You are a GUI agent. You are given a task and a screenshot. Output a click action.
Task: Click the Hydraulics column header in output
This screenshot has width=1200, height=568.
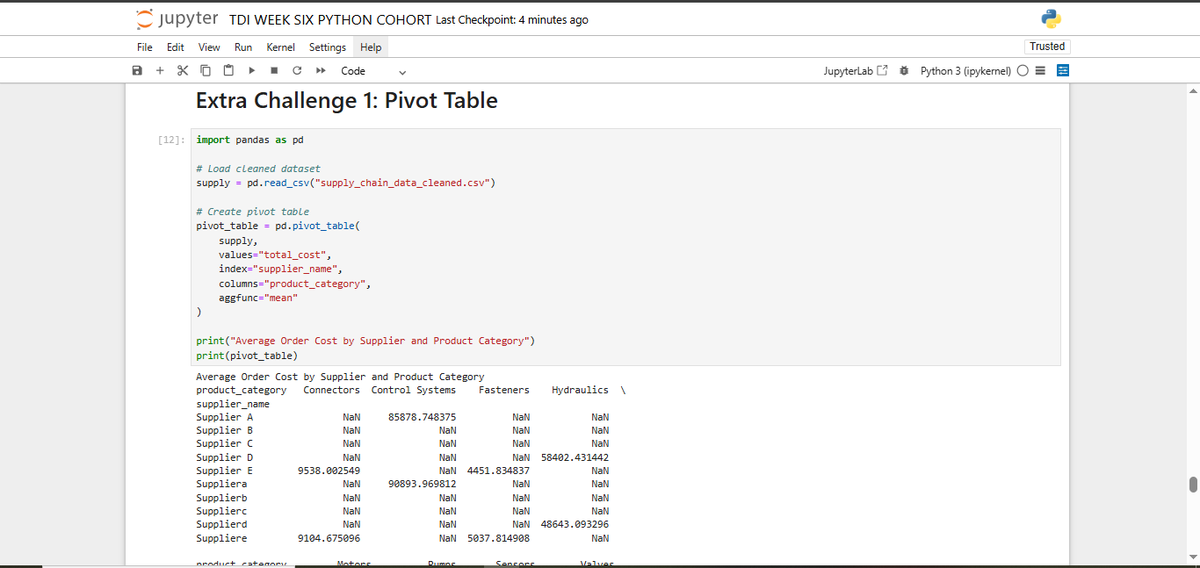click(580, 390)
